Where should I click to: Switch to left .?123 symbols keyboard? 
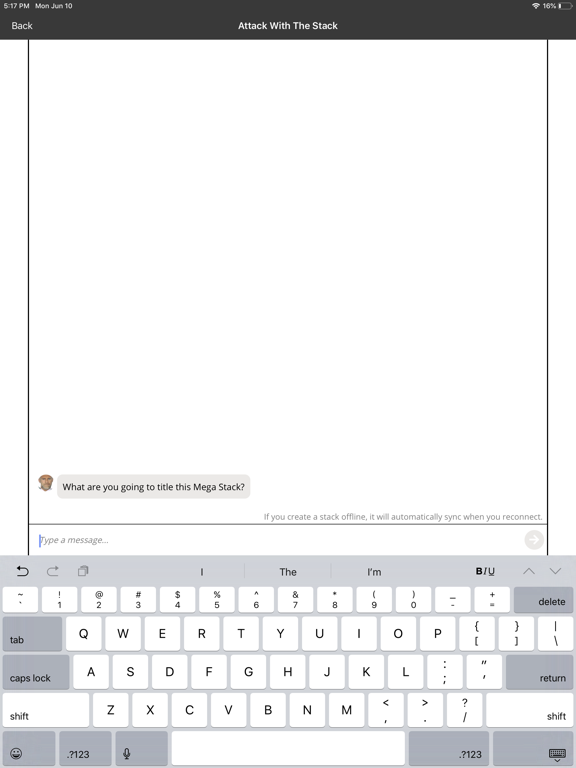click(x=85, y=748)
